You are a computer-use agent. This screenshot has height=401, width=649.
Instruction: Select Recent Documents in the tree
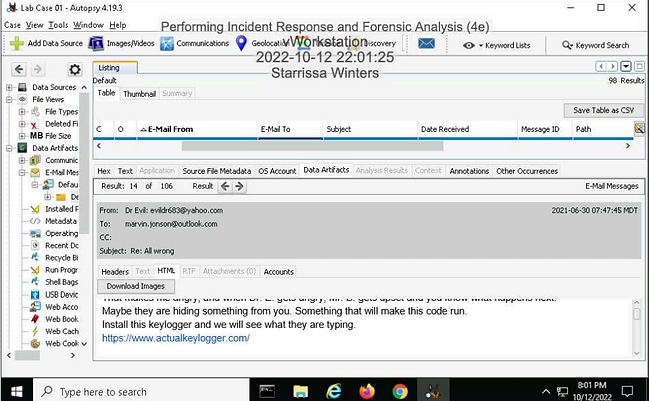click(61, 245)
